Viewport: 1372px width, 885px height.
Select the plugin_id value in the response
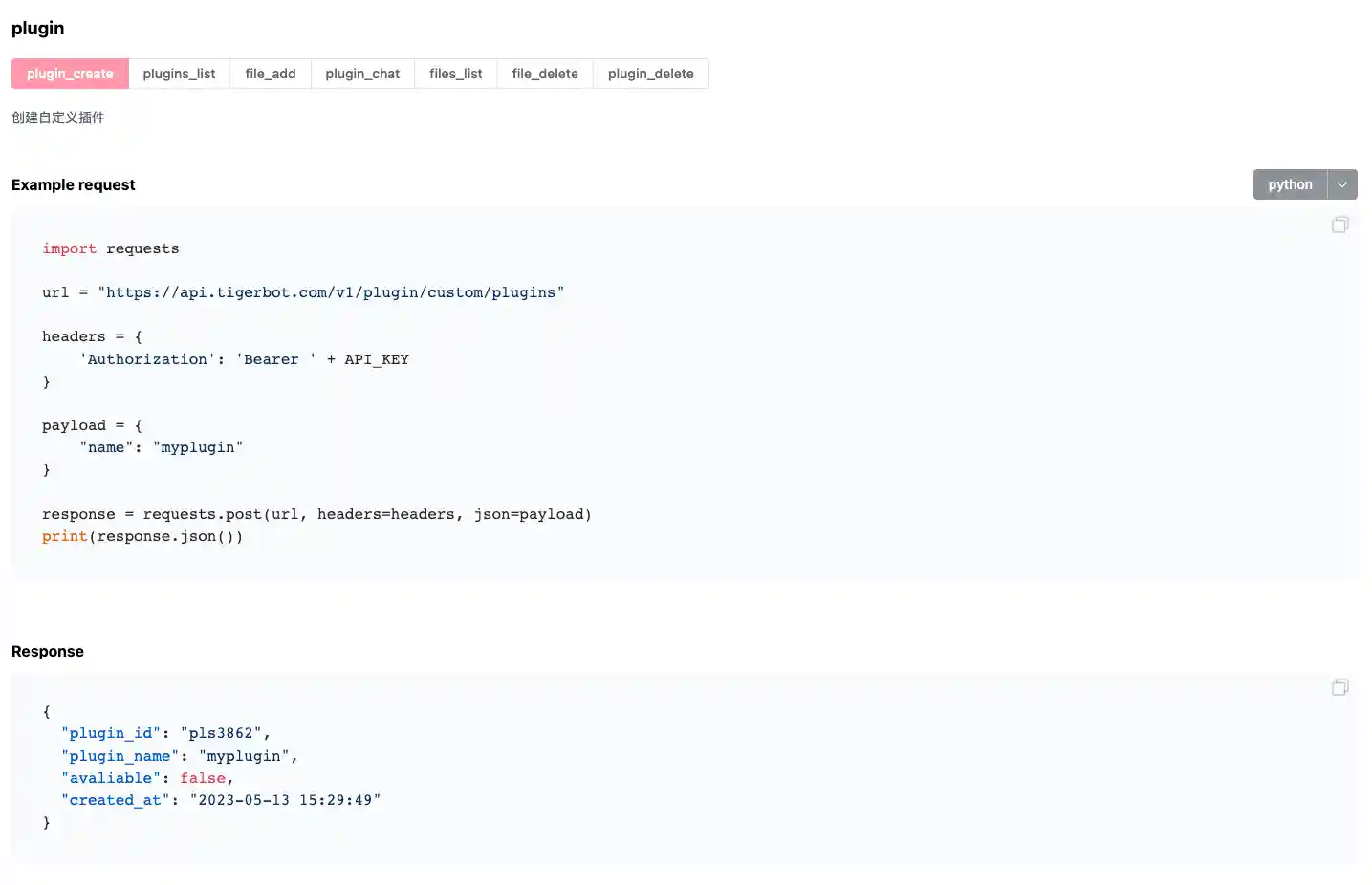pos(218,732)
